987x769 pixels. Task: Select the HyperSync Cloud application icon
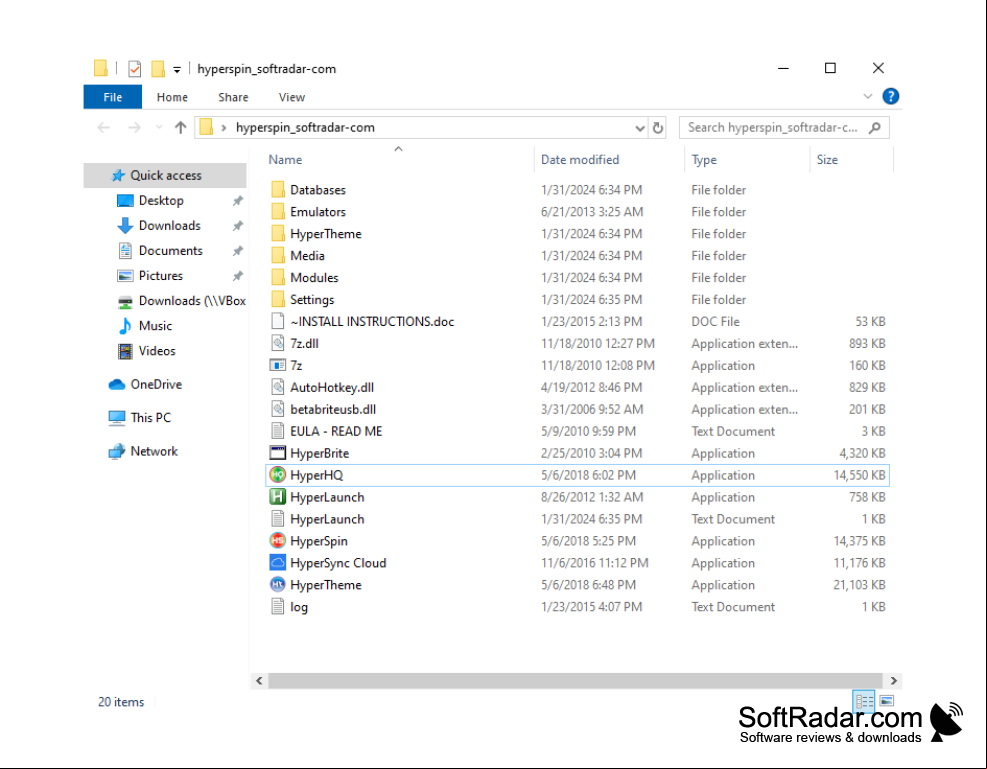(x=278, y=563)
